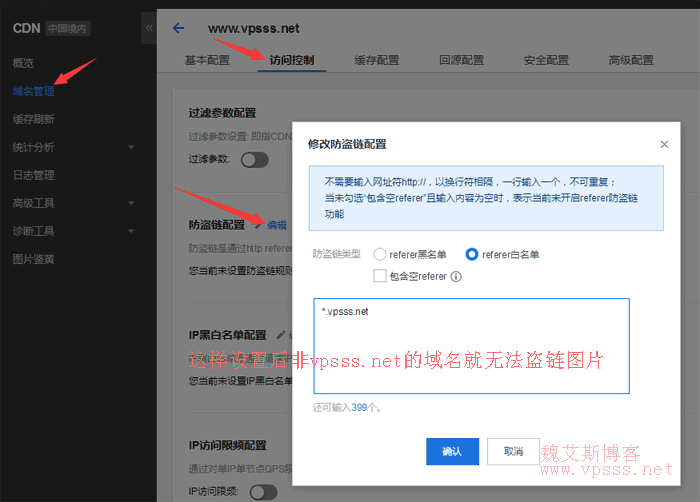Expand the 高级工具 sidebar menu
700x502 pixels.
click(131, 204)
